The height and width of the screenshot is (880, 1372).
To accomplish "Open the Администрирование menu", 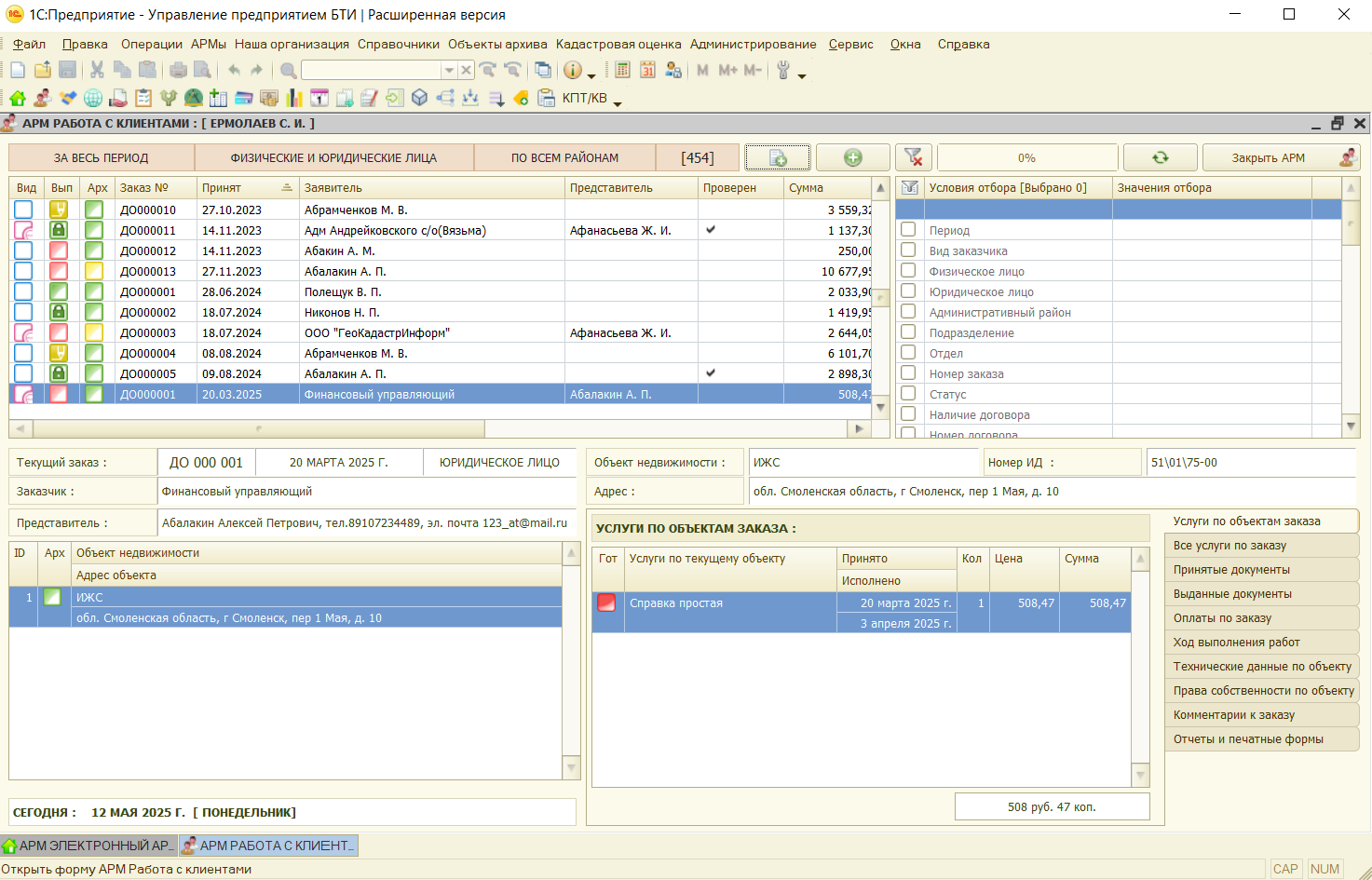I will [753, 44].
